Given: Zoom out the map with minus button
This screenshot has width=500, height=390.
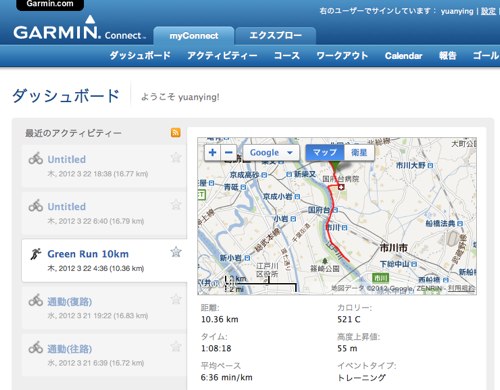Looking at the screenshot, I should click(229, 153).
